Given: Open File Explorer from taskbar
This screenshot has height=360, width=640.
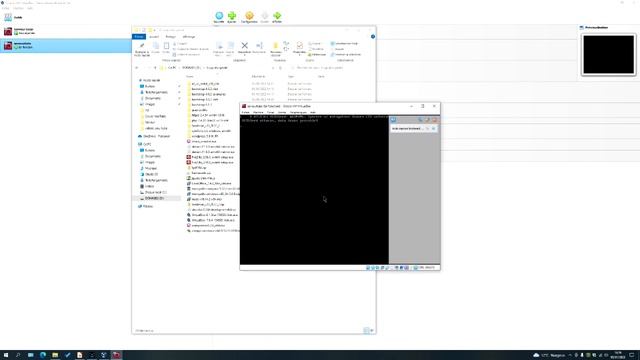Looking at the screenshot, I should click(55, 355).
